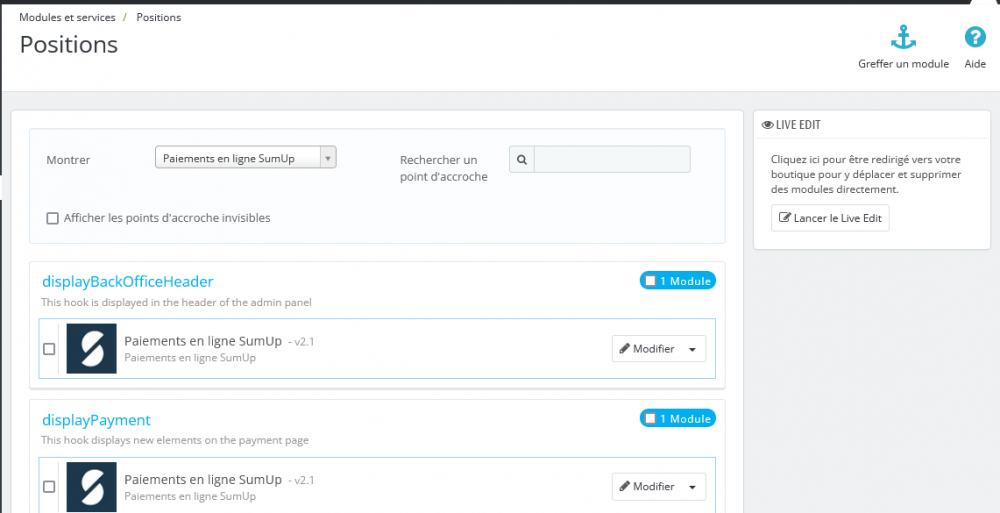Click the Positions breadcrumb item
This screenshot has height=513, width=1000.
[159, 17]
